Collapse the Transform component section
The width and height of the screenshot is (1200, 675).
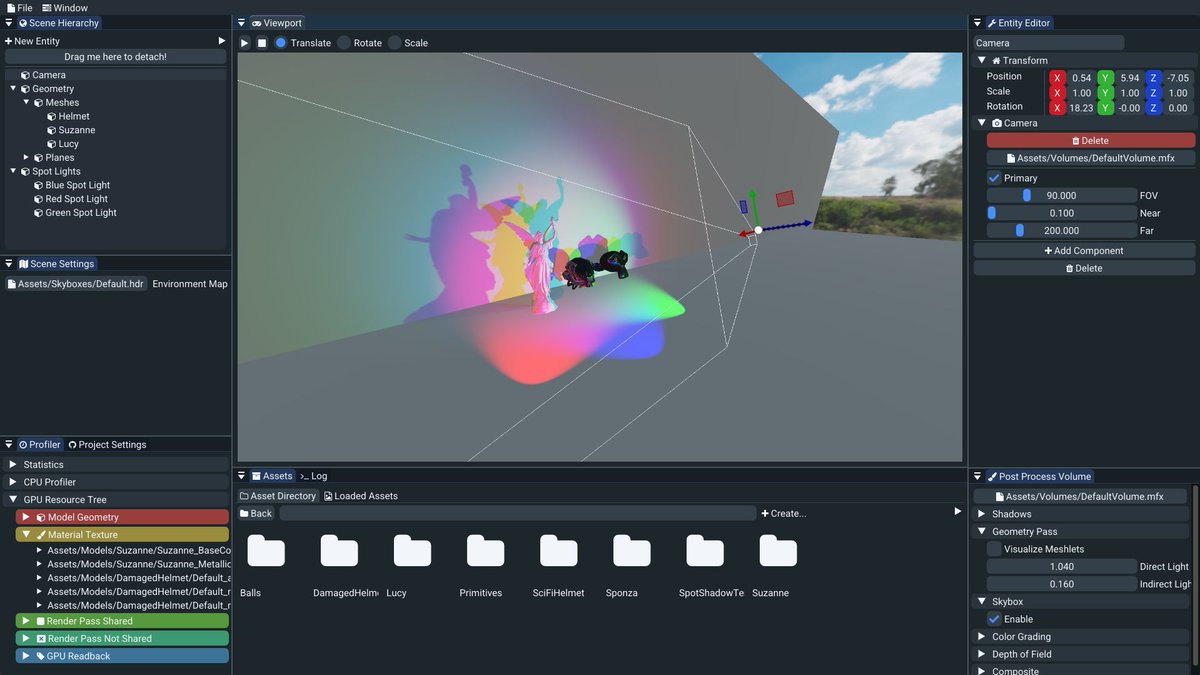click(982, 60)
